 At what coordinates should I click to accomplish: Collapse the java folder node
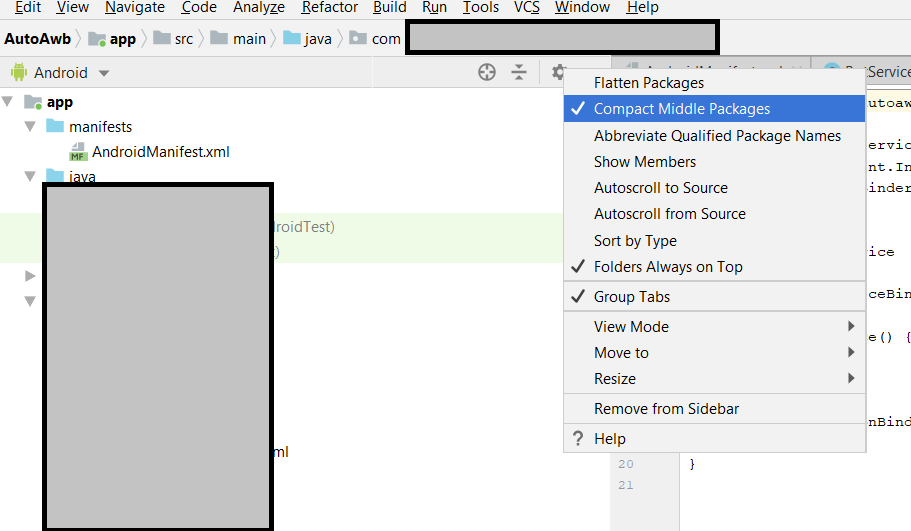pos(30,175)
